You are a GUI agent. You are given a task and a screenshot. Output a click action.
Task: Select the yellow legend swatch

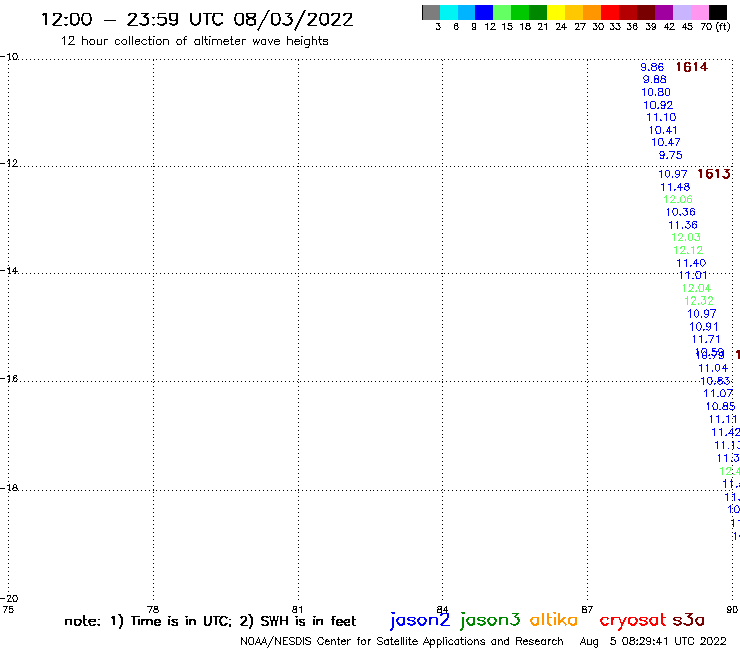coord(556,12)
